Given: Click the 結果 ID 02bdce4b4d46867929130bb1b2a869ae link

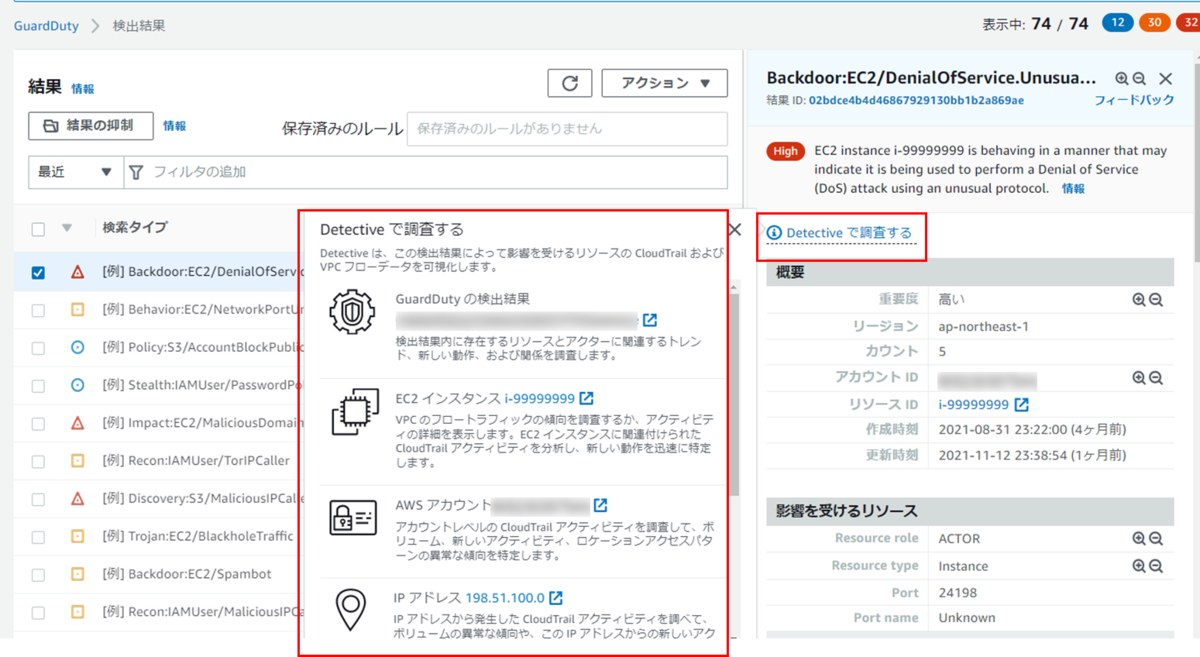Looking at the screenshot, I should [x=916, y=101].
